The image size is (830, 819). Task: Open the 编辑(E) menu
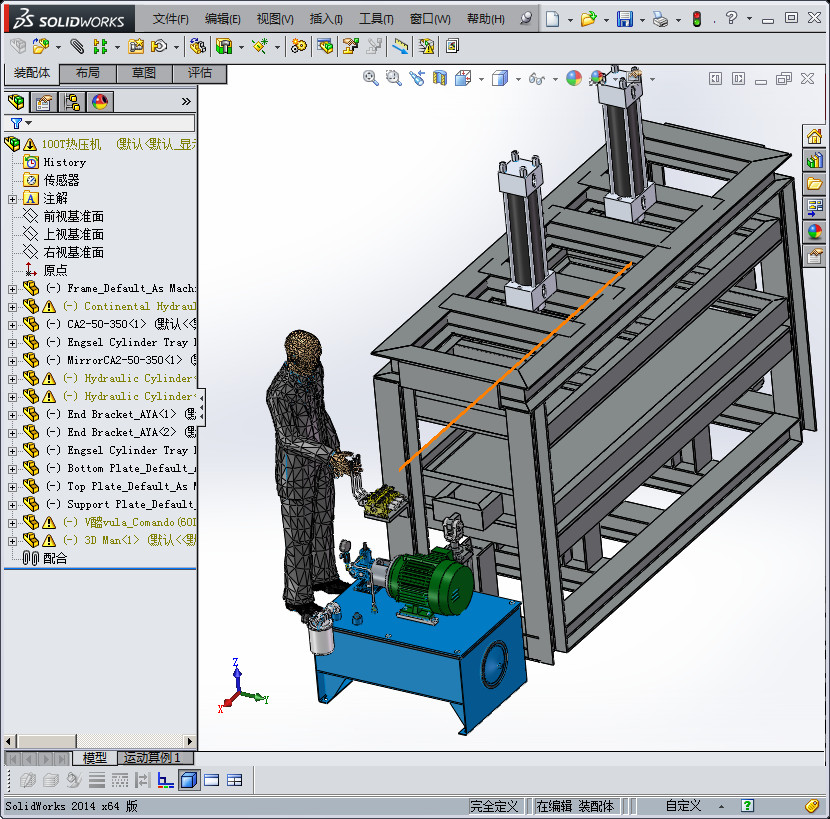coord(222,19)
